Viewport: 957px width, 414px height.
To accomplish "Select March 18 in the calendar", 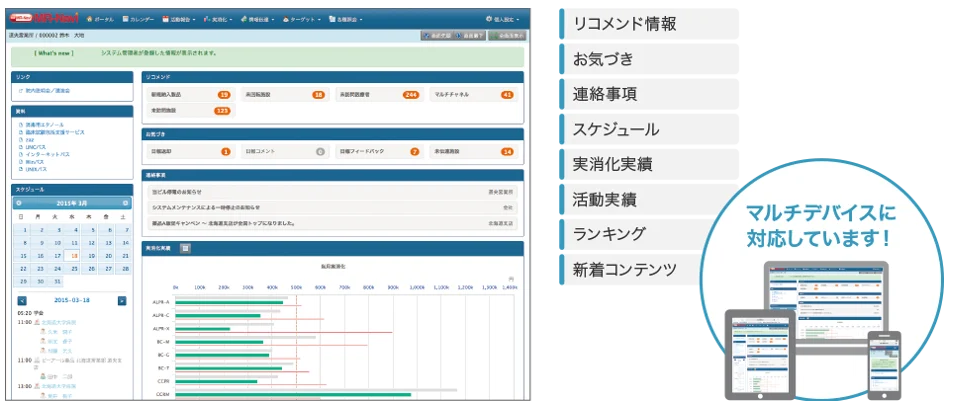I will pos(74,256).
